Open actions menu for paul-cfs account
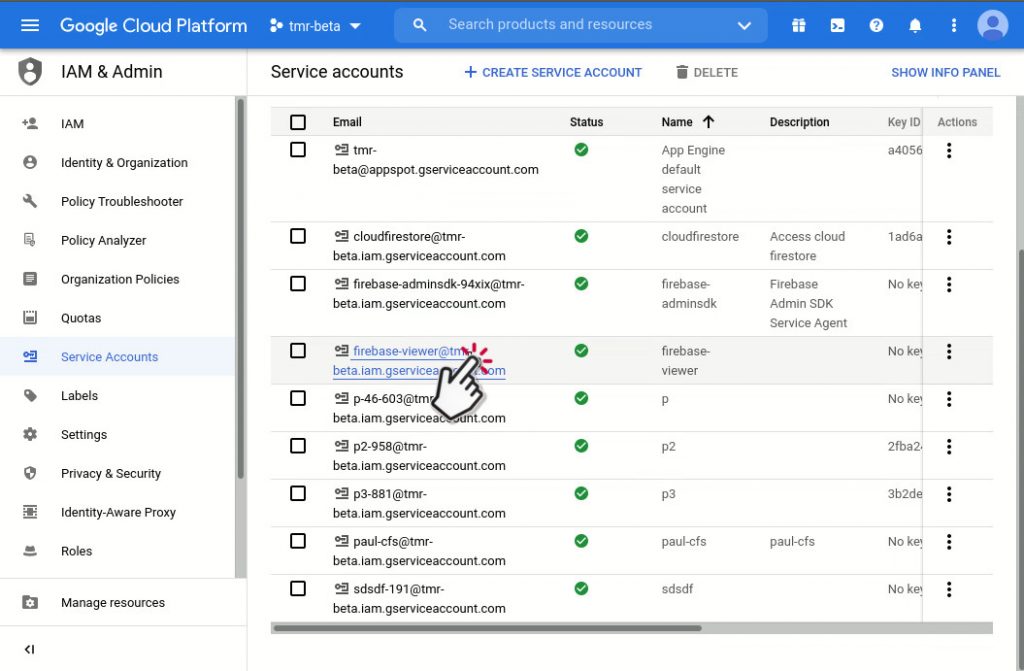 [x=949, y=542]
